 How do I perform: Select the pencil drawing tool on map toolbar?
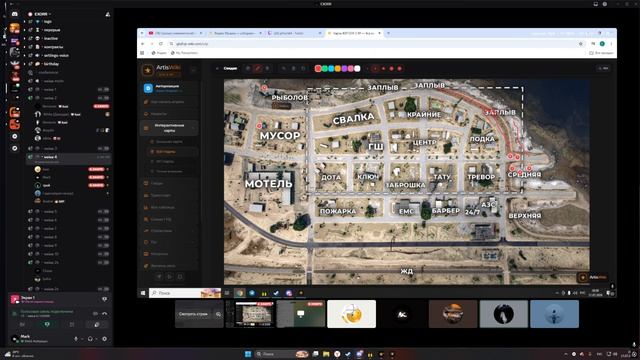[258, 69]
